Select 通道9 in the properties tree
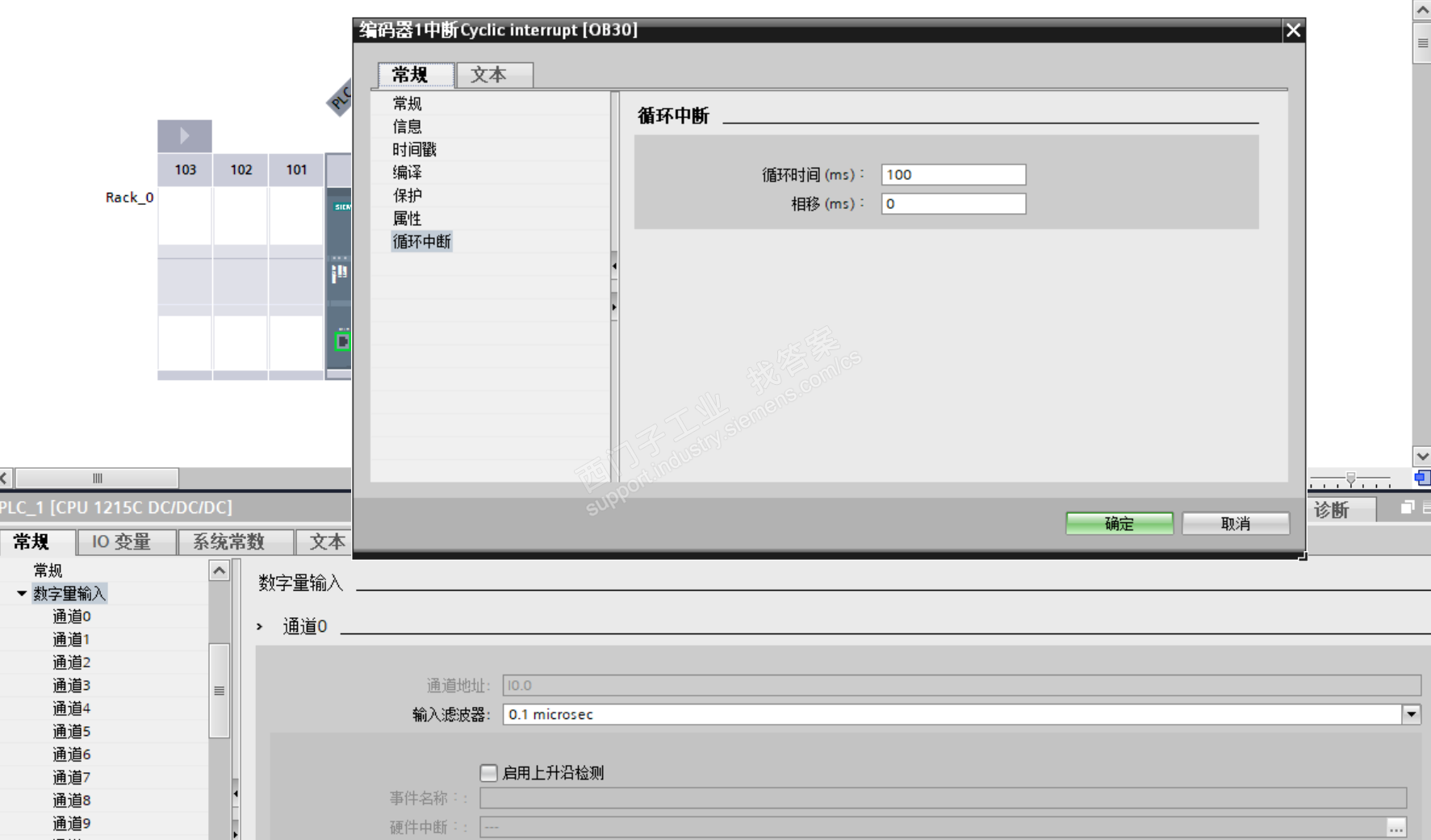The height and width of the screenshot is (840, 1431). (x=72, y=823)
